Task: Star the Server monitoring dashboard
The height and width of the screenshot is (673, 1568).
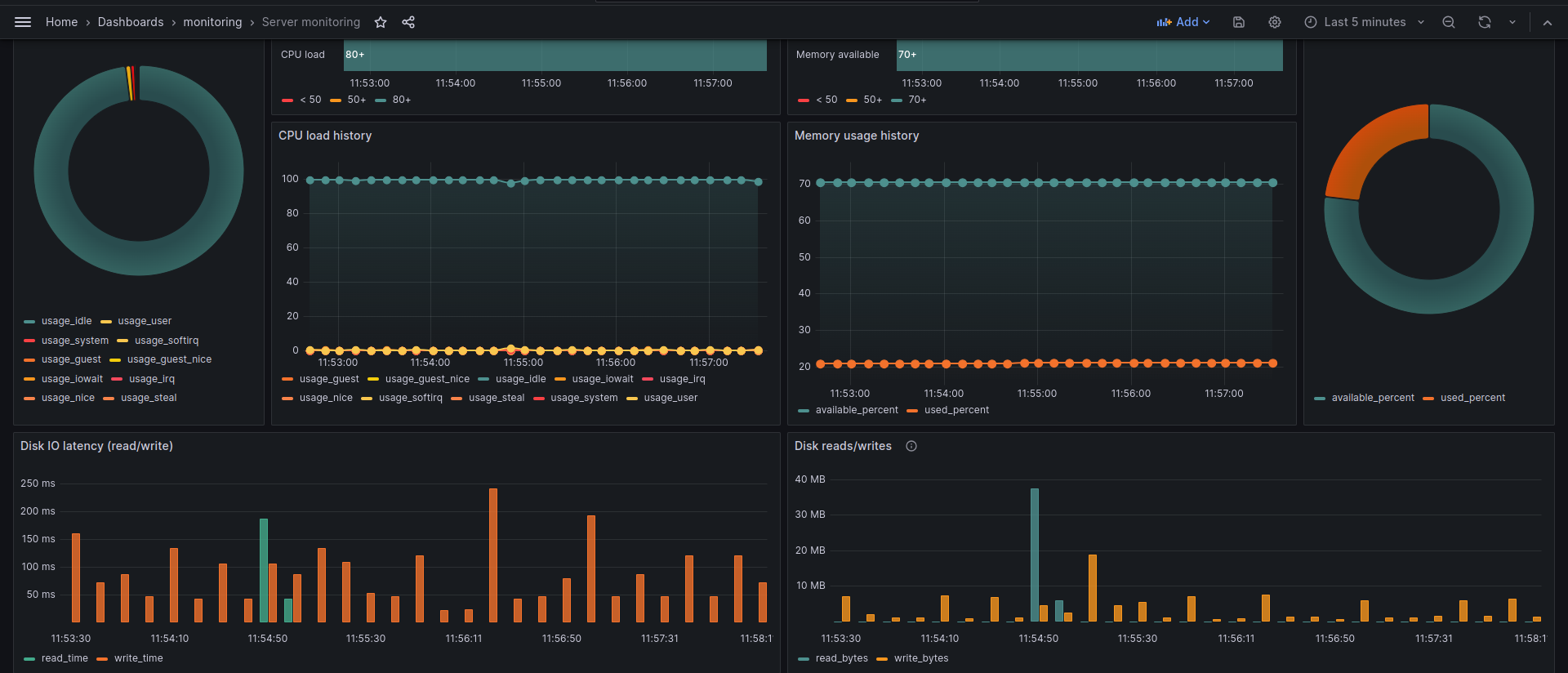Action: pos(381,22)
